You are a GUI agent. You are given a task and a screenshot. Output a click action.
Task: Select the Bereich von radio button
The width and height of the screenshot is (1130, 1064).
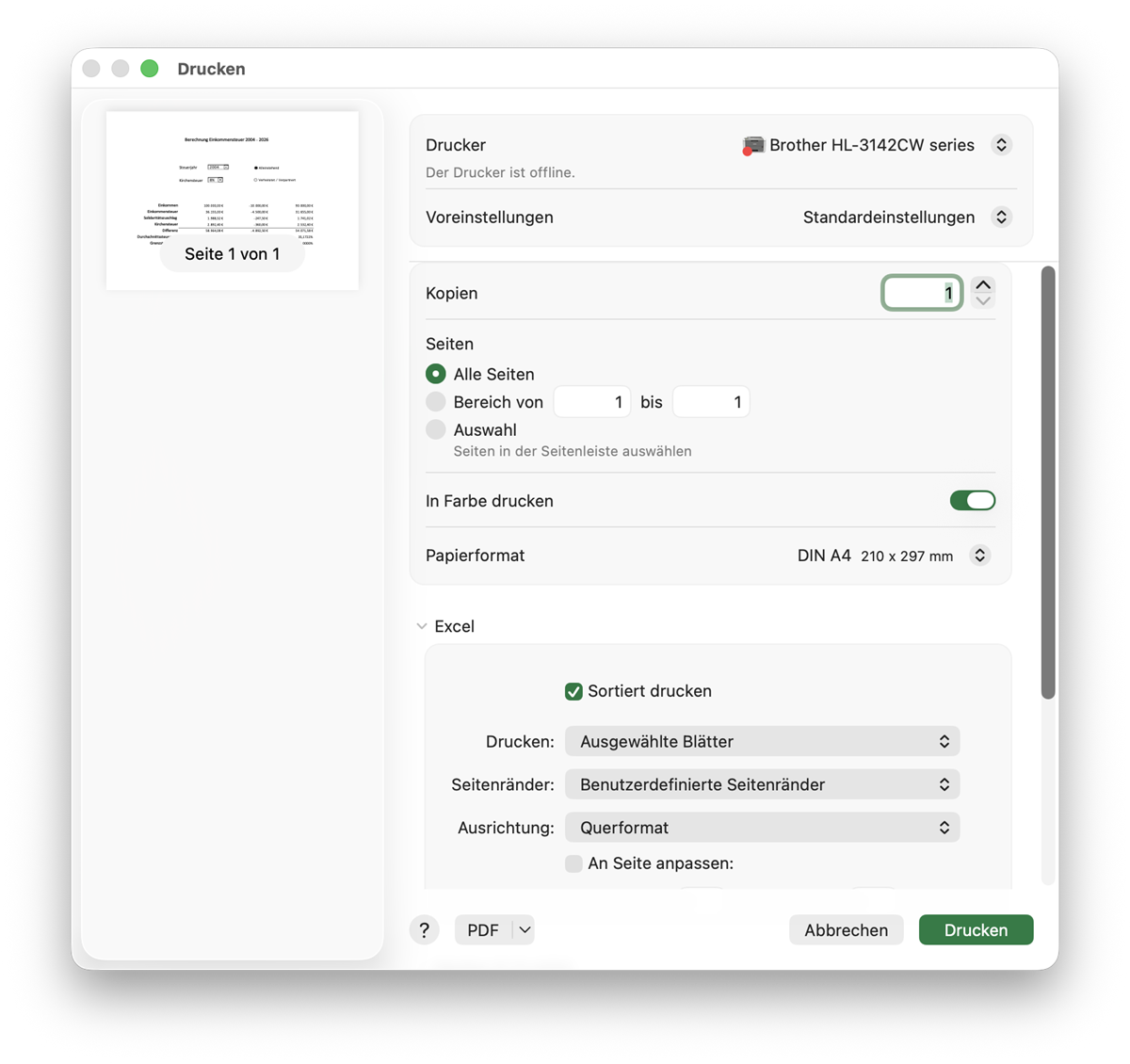(x=436, y=402)
